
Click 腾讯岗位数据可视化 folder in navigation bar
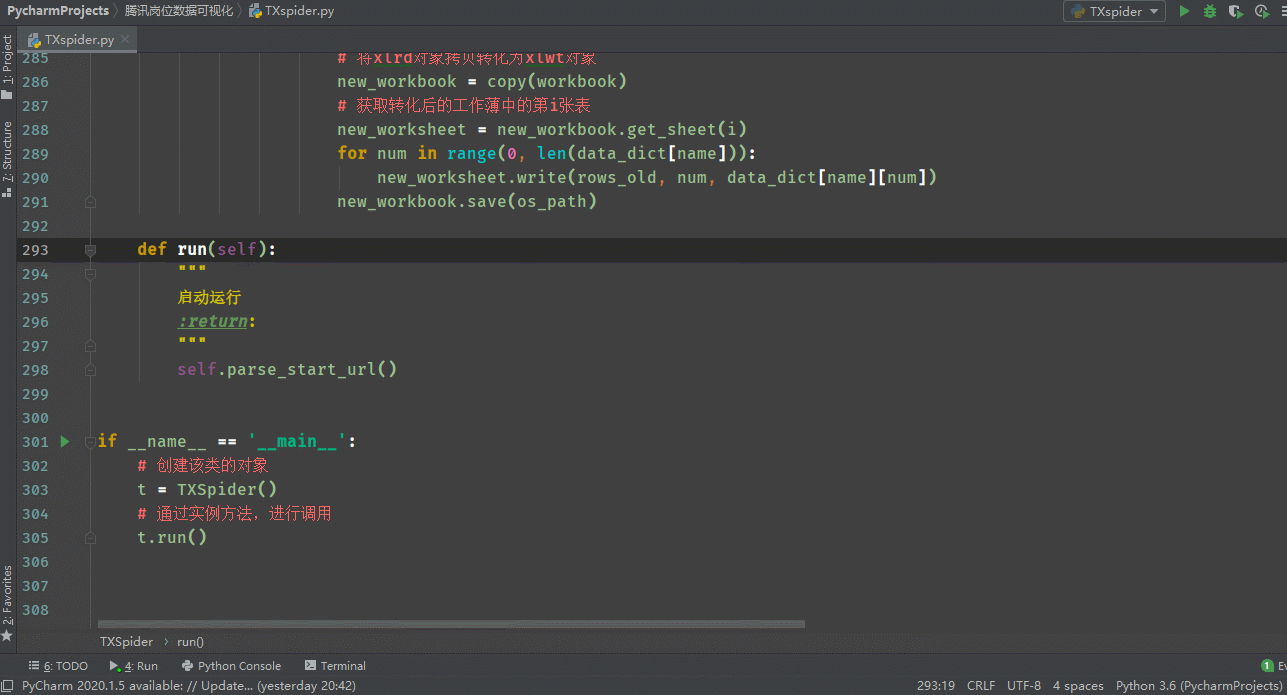[x=179, y=11]
